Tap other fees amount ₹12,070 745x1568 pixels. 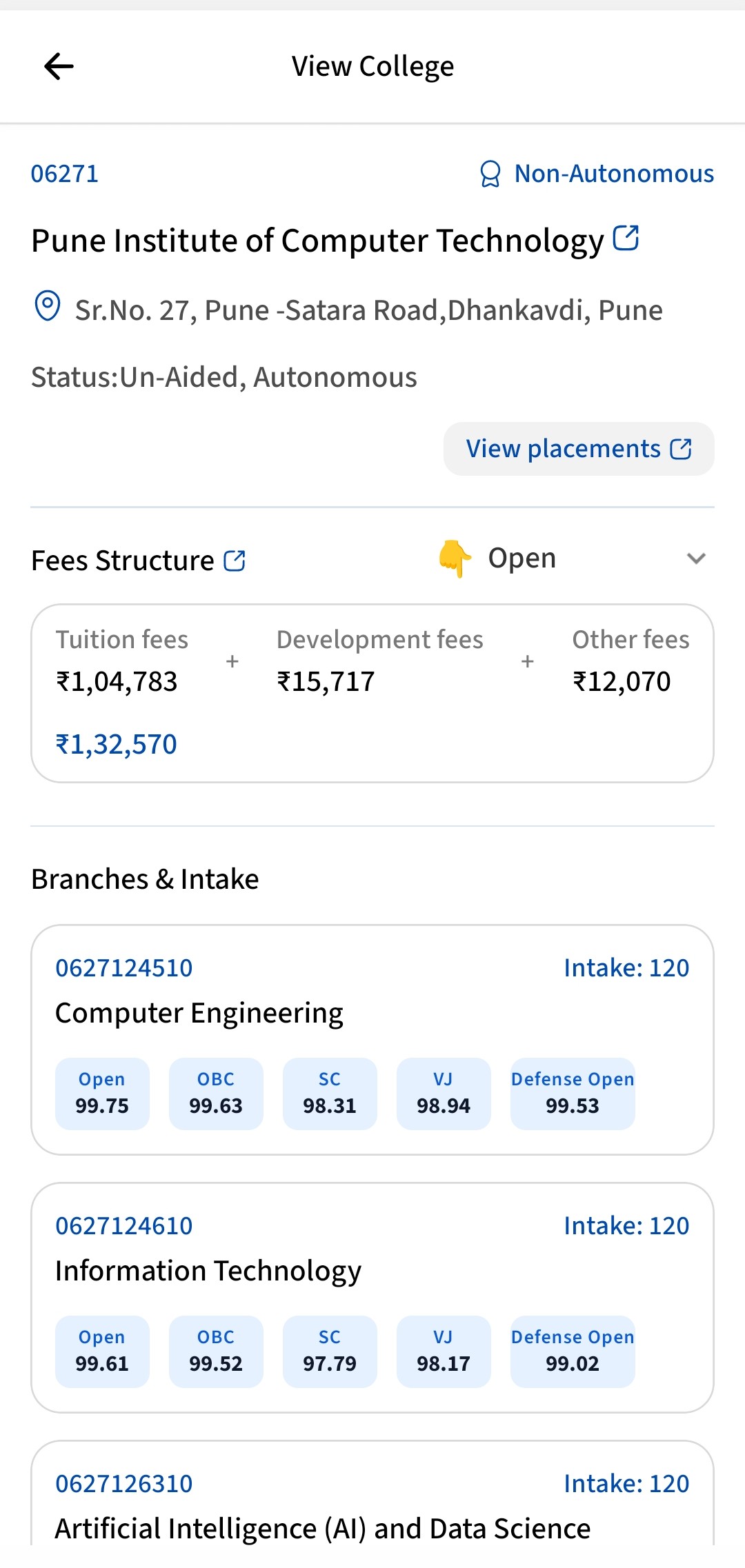click(622, 681)
